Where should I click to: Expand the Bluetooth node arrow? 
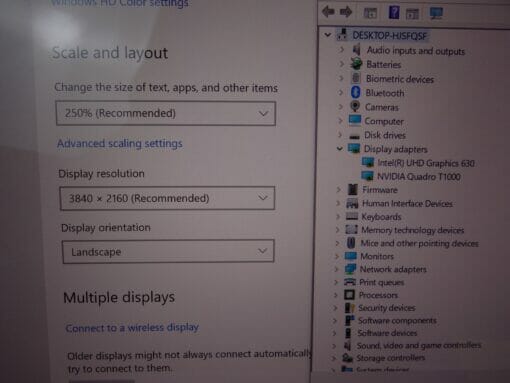[x=341, y=92]
